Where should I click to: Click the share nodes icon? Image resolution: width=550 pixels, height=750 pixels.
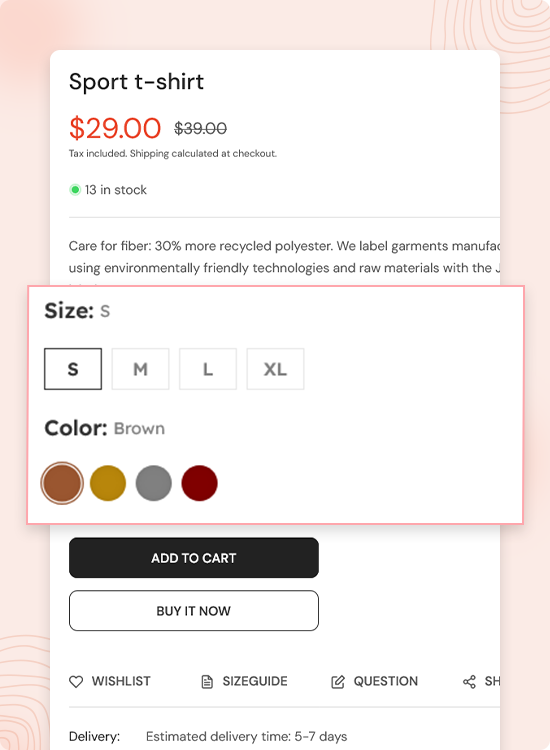tap(469, 682)
